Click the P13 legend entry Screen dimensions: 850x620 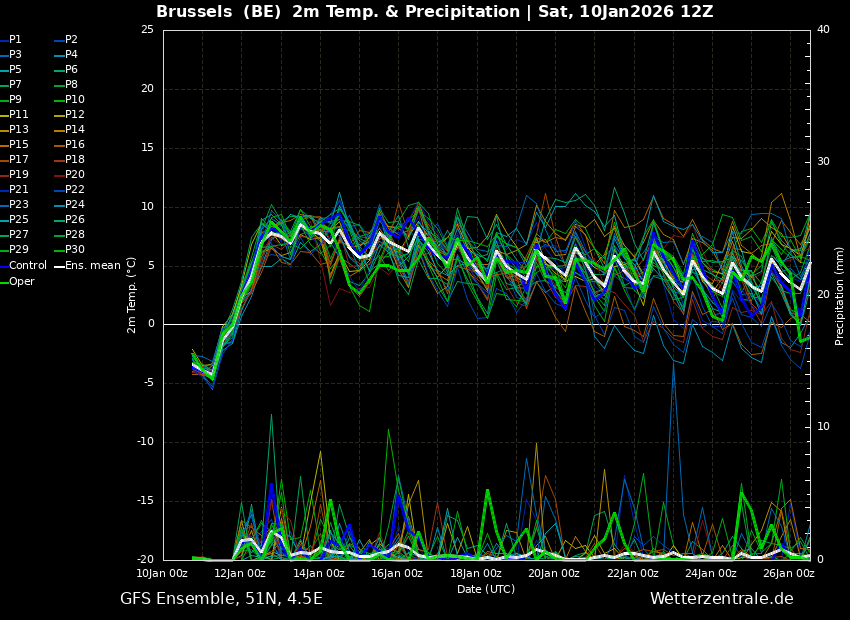click(x=18, y=130)
